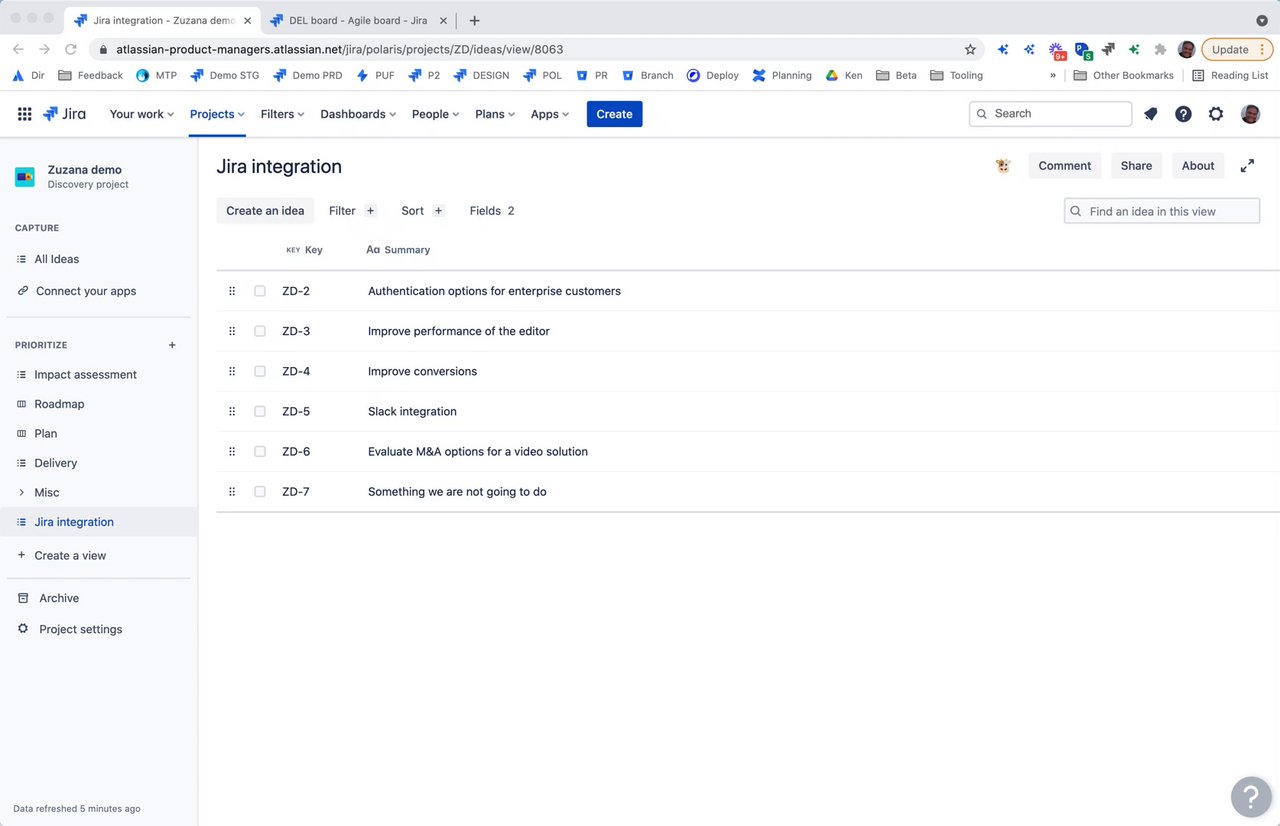Screen dimensions: 1280x826
Task: Click the Create an idea button
Action: click(265, 211)
